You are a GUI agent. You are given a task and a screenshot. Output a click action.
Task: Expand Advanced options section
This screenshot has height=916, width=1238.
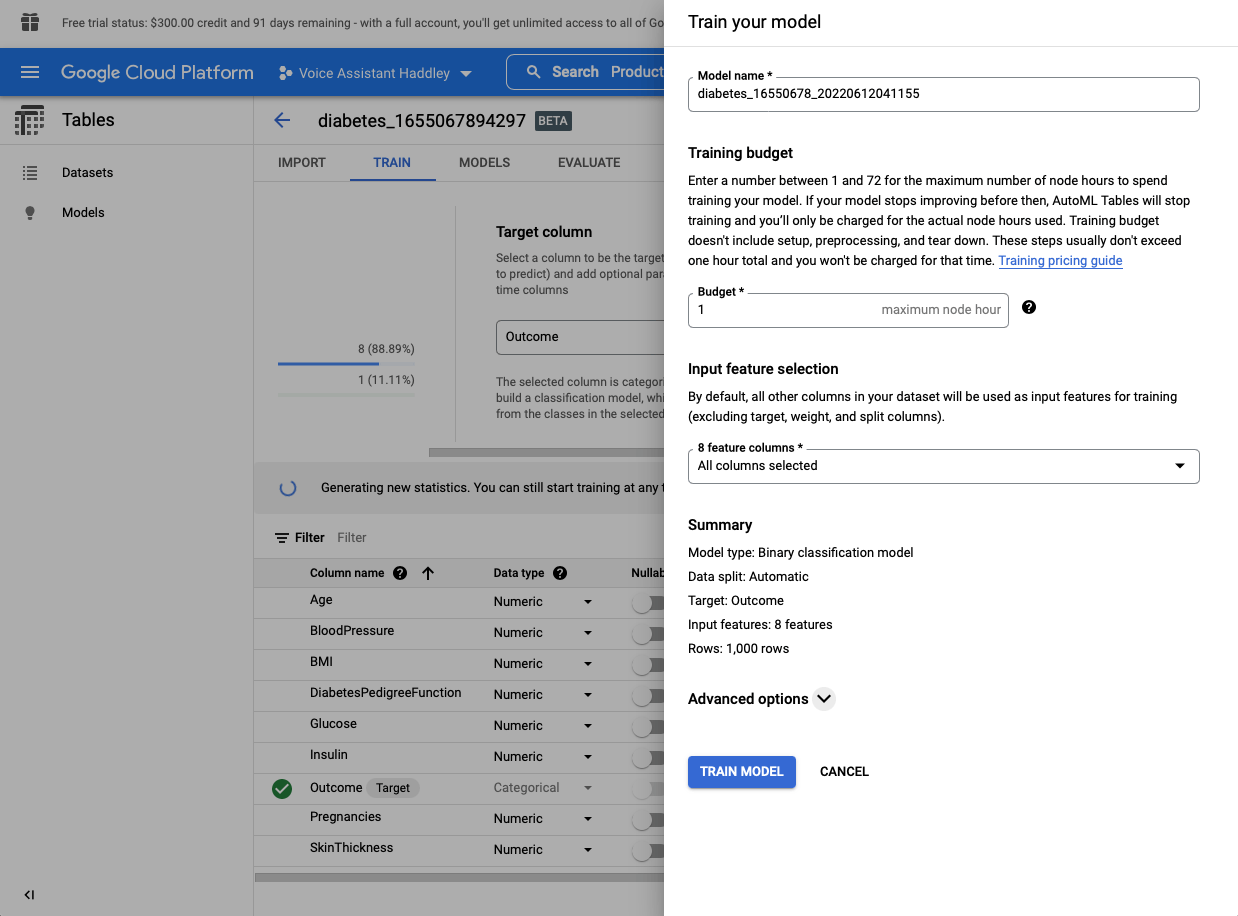(x=824, y=699)
